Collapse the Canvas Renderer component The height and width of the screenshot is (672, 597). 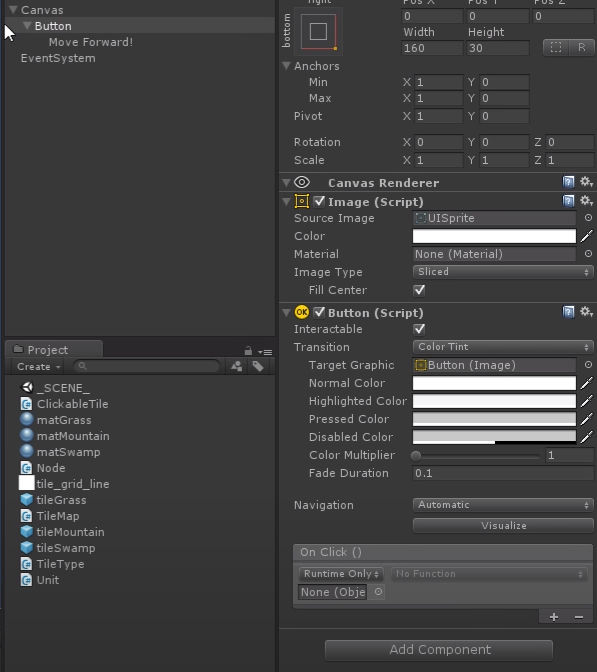[286, 183]
